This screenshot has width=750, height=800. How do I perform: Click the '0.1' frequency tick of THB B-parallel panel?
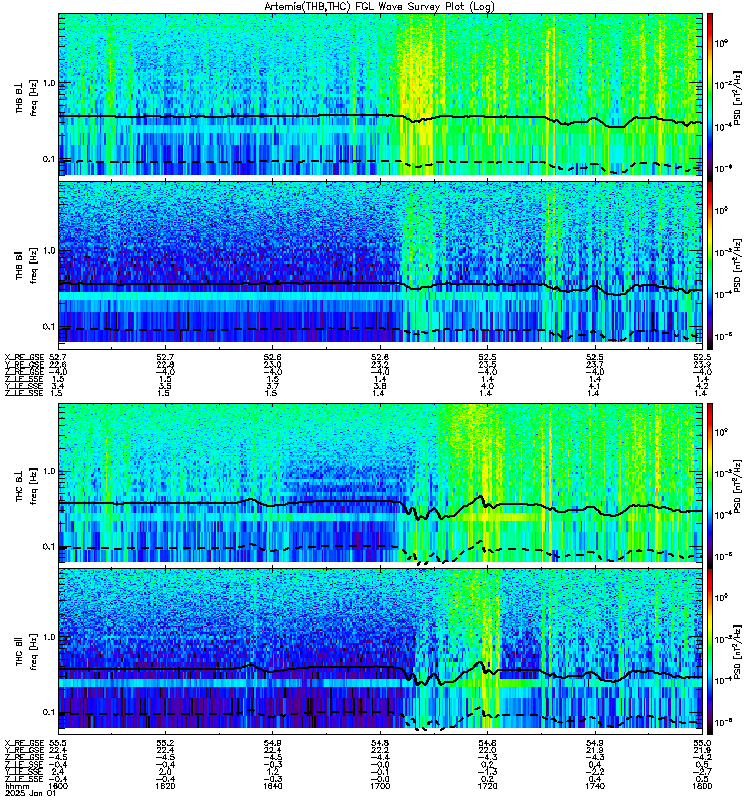click(x=49, y=327)
